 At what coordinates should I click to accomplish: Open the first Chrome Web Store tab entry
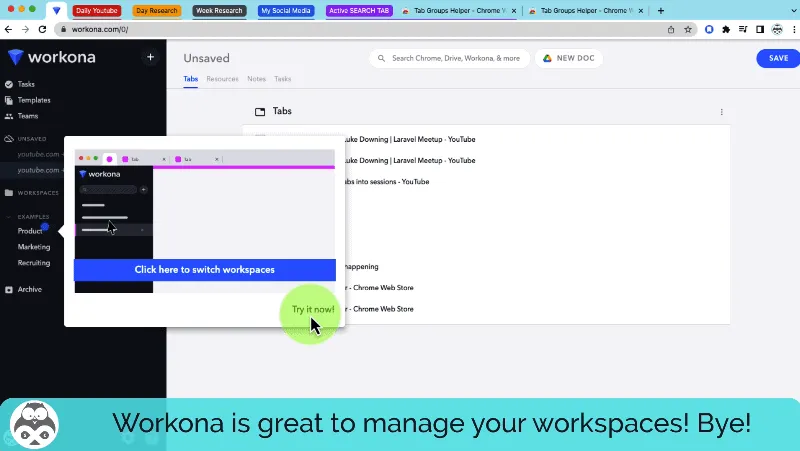click(x=379, y=288)
